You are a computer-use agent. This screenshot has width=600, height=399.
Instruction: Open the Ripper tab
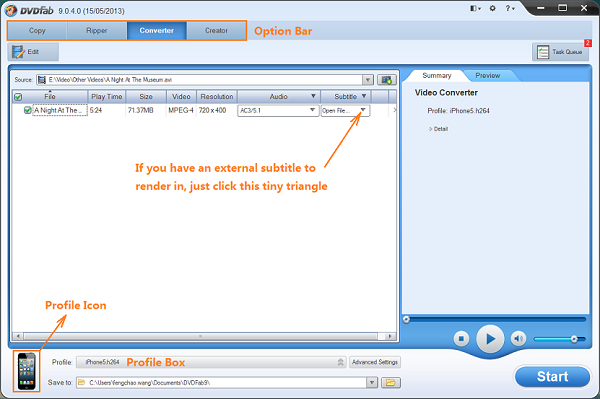97,31
